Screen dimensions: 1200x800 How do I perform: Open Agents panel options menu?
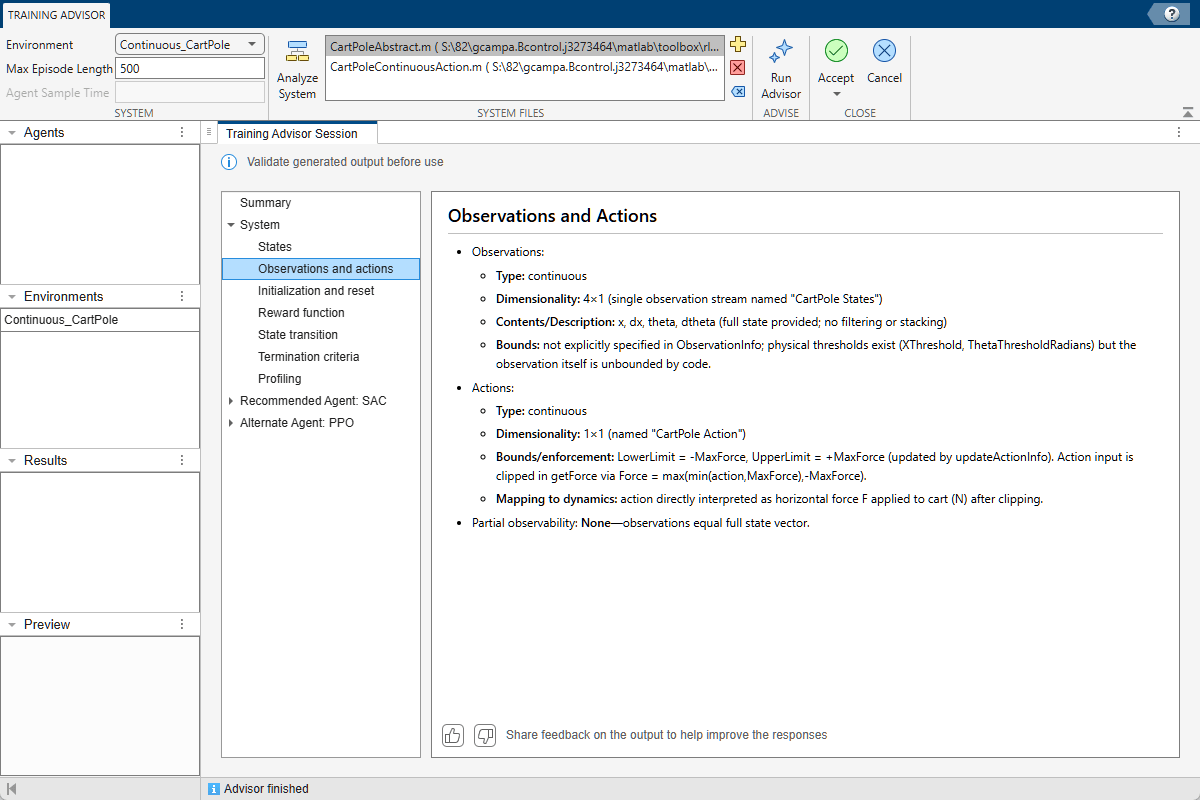(x=182, y=132)
